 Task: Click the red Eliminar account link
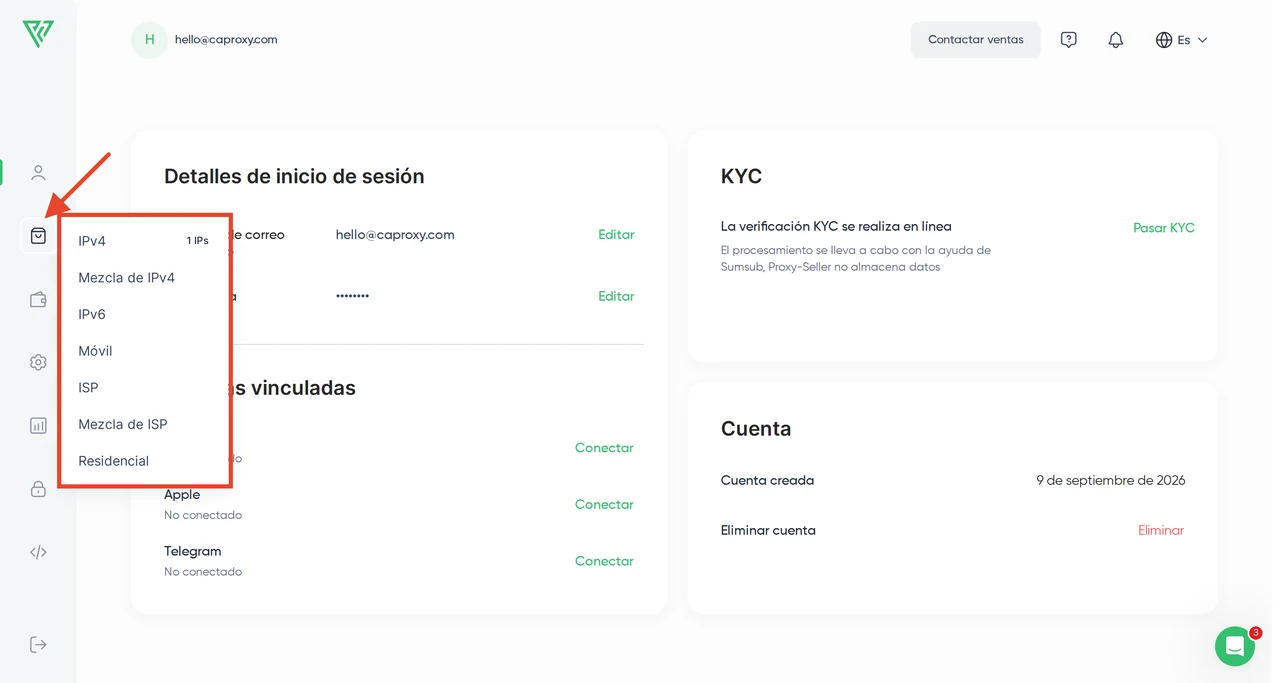coord(1161,531)
